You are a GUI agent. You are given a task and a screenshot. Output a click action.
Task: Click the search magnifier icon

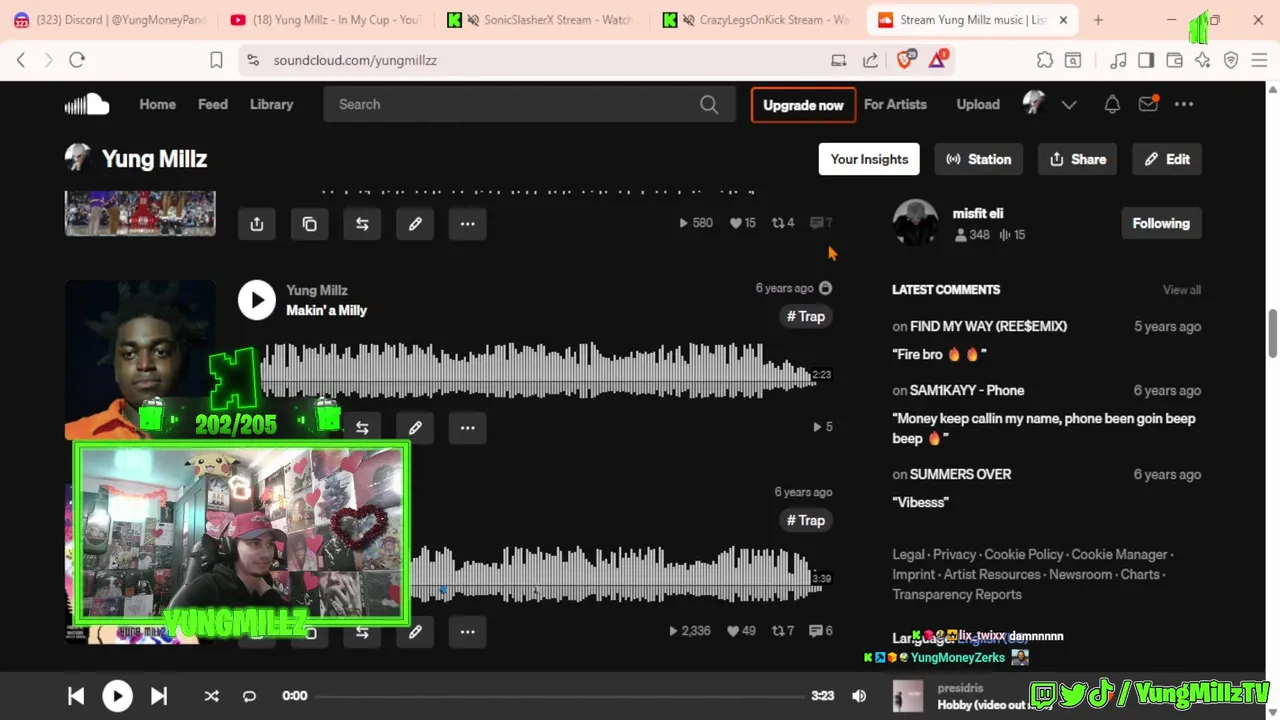point(709,104)
